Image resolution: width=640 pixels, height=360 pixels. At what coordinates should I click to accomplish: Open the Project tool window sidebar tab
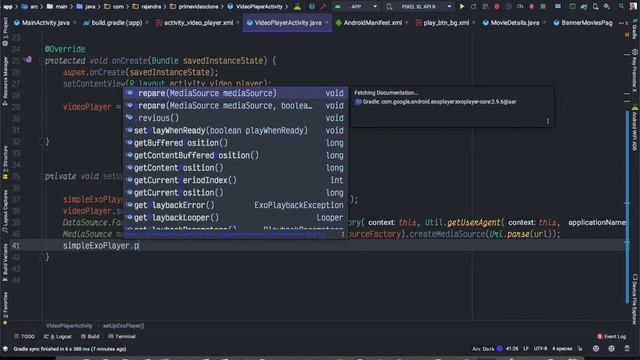click(x=5, y=32)
